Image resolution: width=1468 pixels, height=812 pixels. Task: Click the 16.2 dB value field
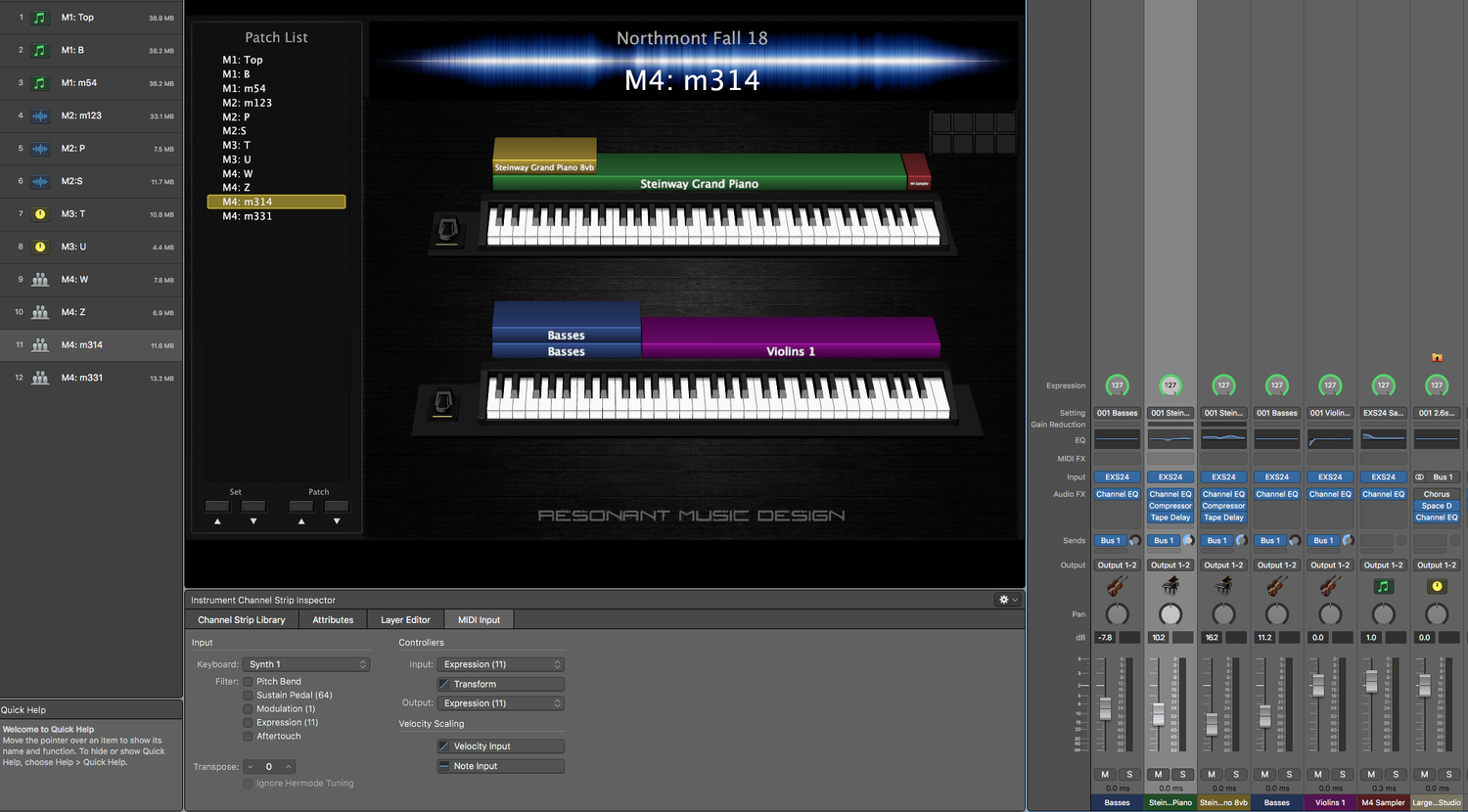[x=1213, y=638]
